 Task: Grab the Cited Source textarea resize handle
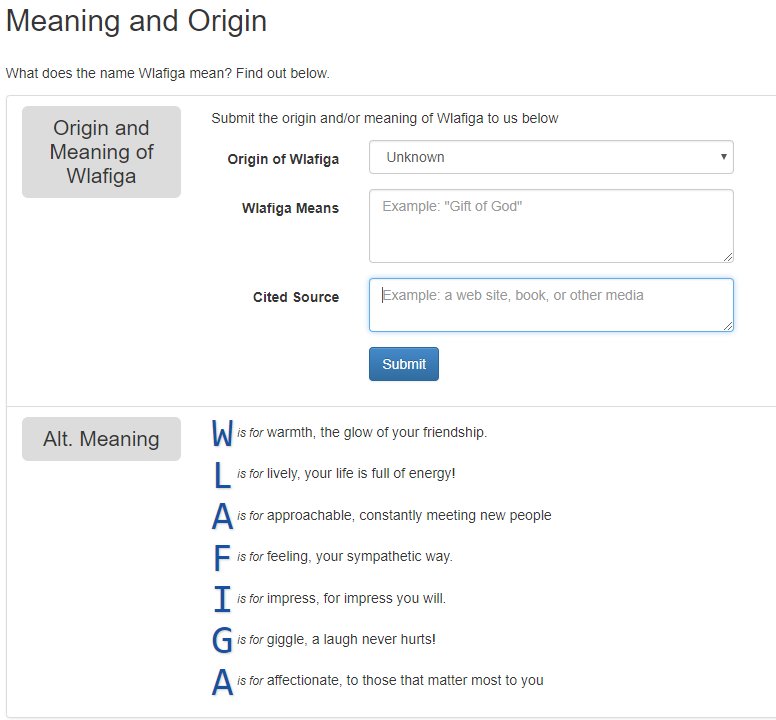pos(728,326)
